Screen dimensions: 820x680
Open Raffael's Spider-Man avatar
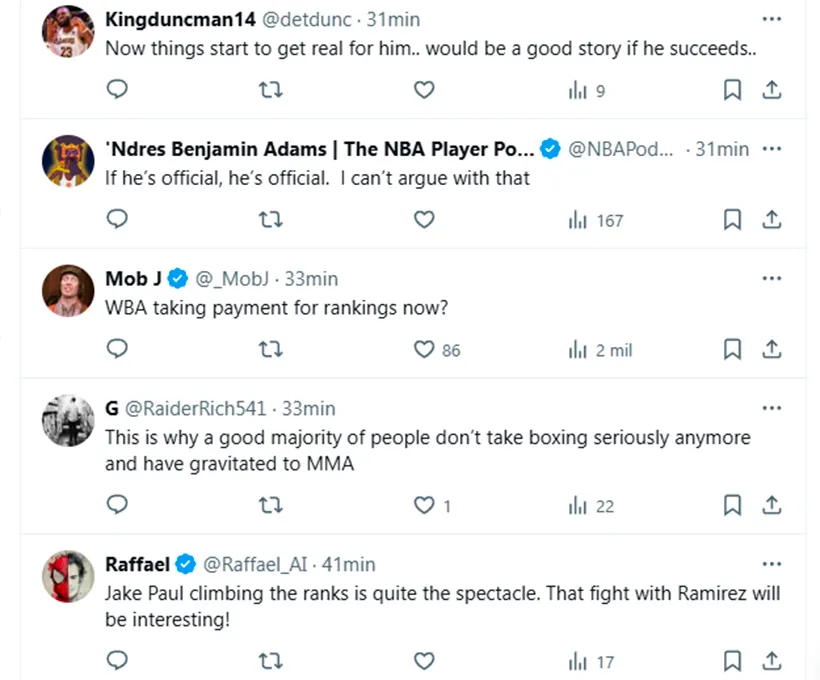coord(68,578)
